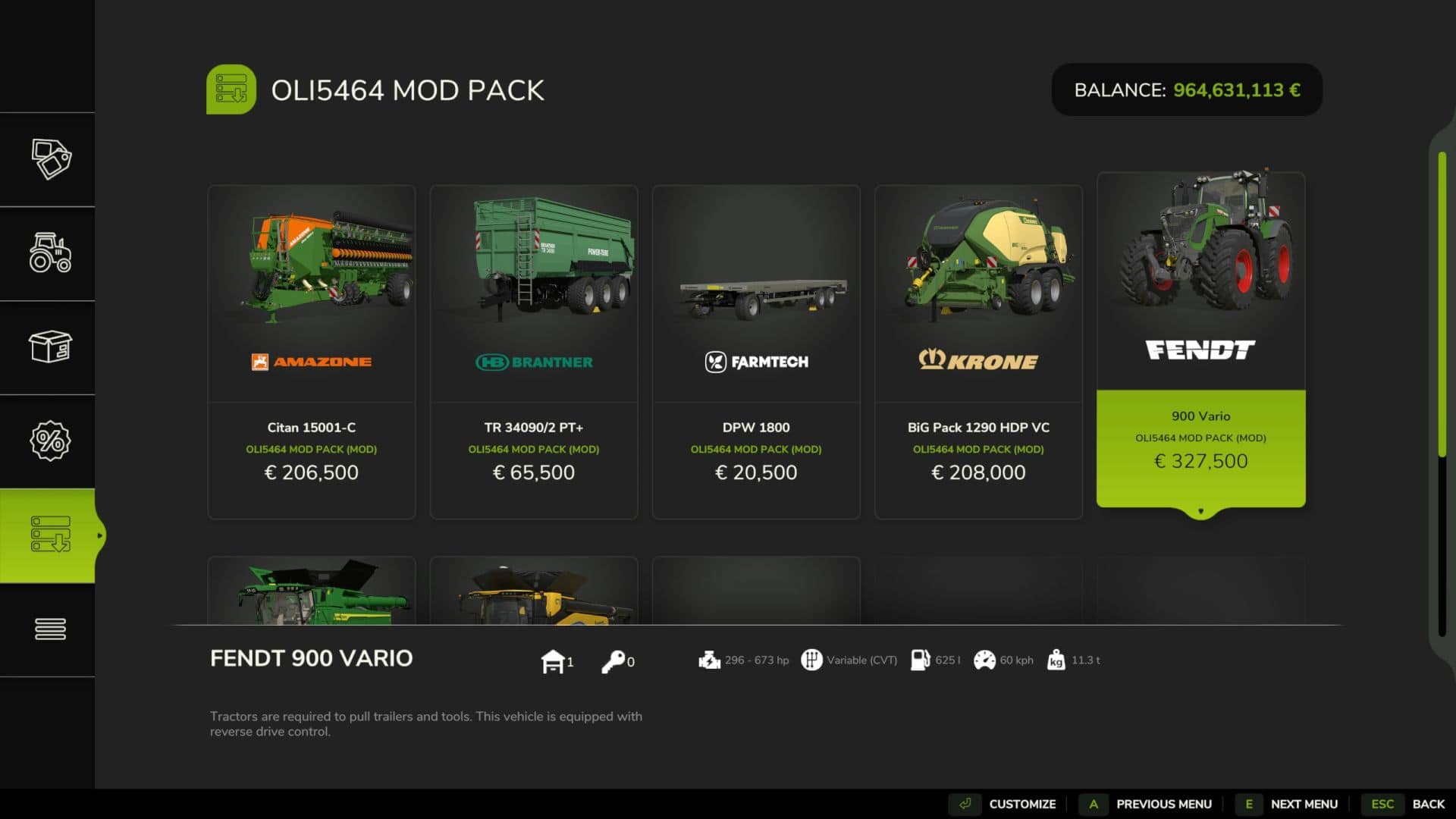The height and width of the screenshot is (819, 1456).
Task: Select the Amazone Citan 15001-C card
Action: (312, 352)
